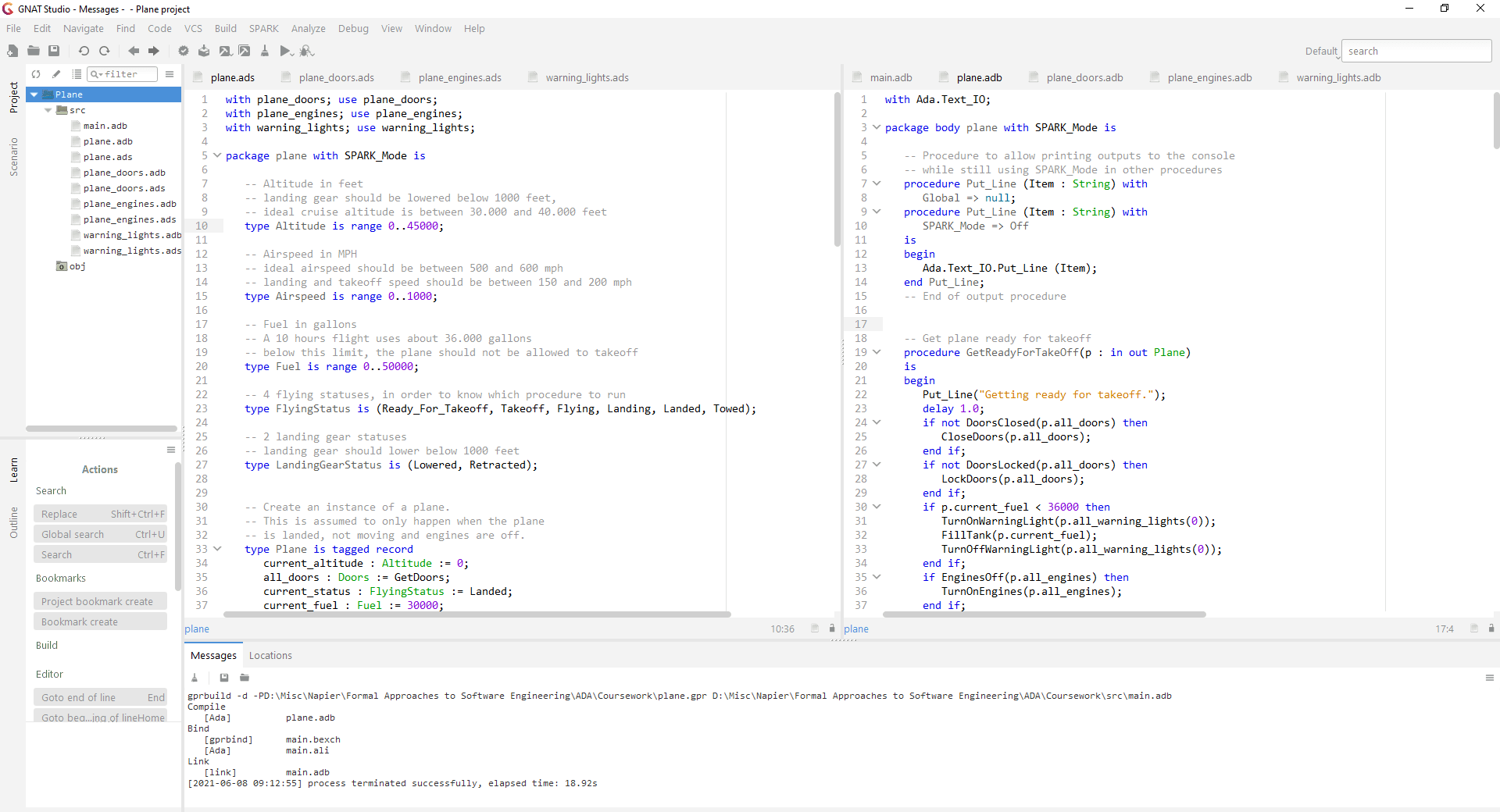
Task: Start the debugger
Action: [x=307, y=51]
